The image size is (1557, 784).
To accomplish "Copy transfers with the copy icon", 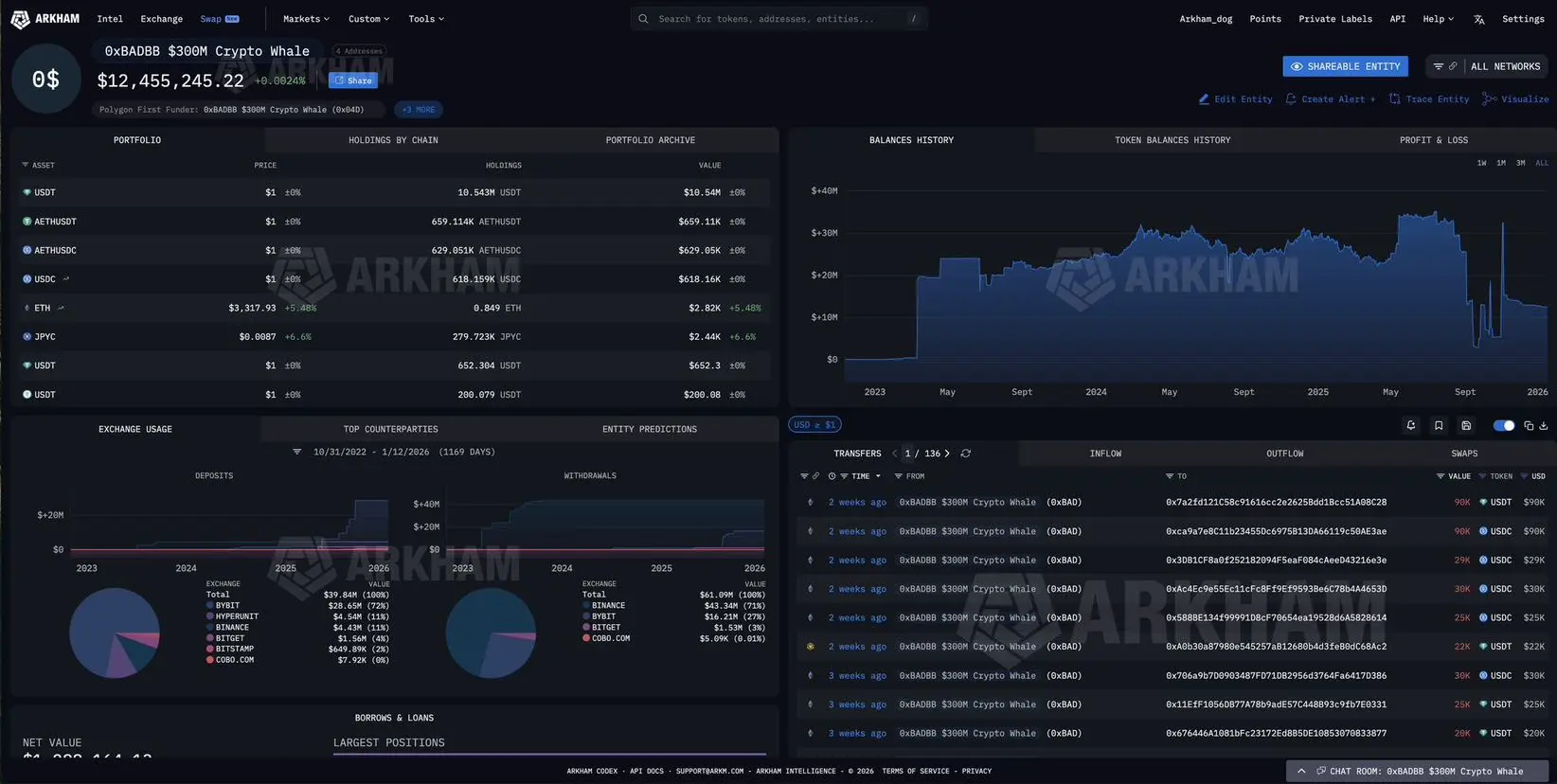I will 1528,425.
